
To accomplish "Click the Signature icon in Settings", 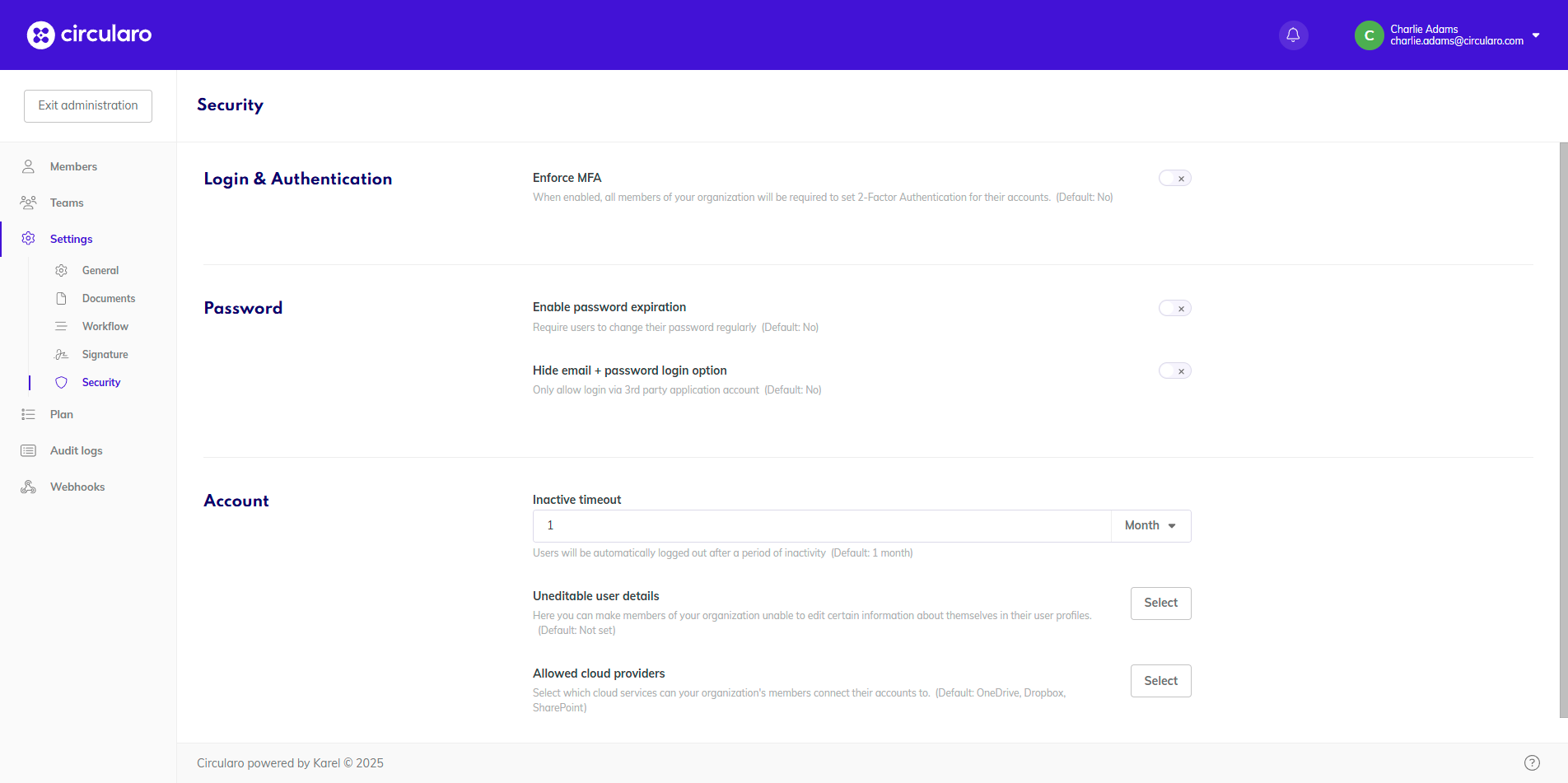I will (x=61, y=354).
